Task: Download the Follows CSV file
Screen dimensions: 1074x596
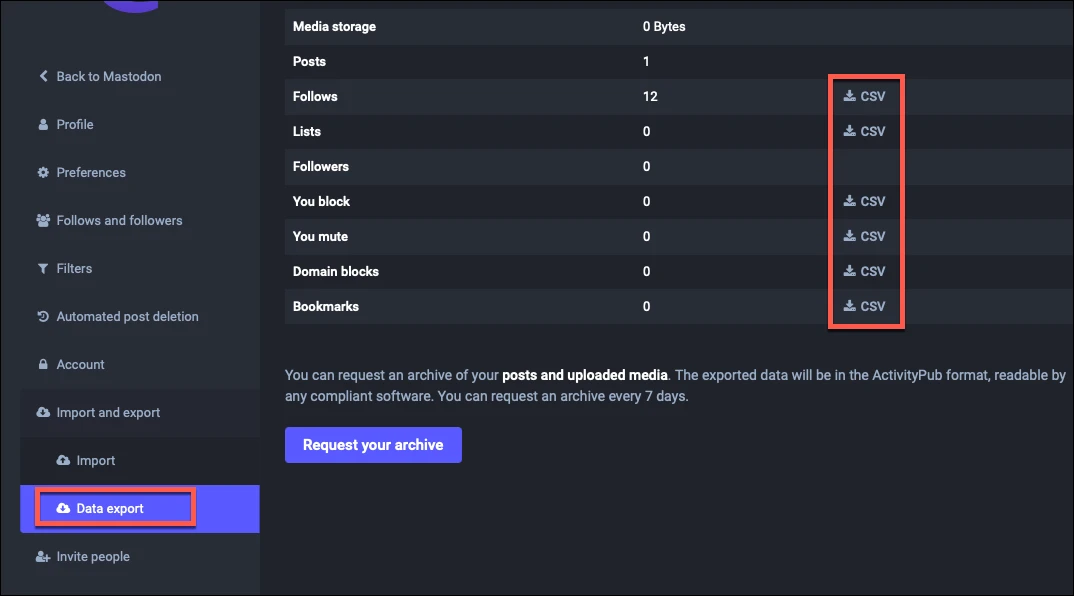Action: point(865,97)
